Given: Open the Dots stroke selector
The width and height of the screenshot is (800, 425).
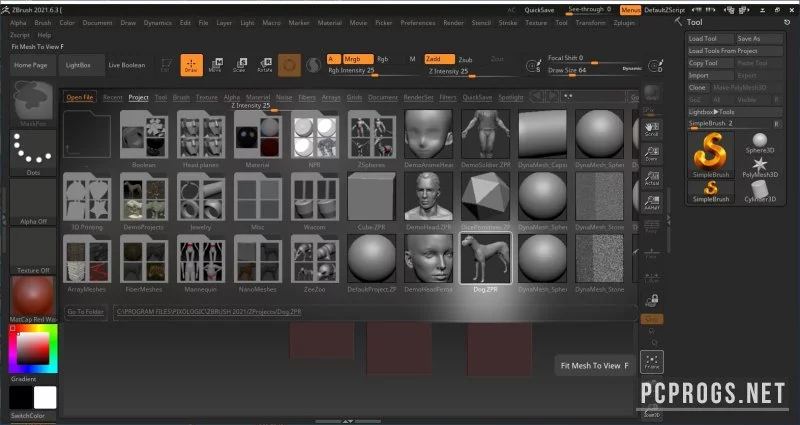Looking at the screenshot, I should (33, 152).
